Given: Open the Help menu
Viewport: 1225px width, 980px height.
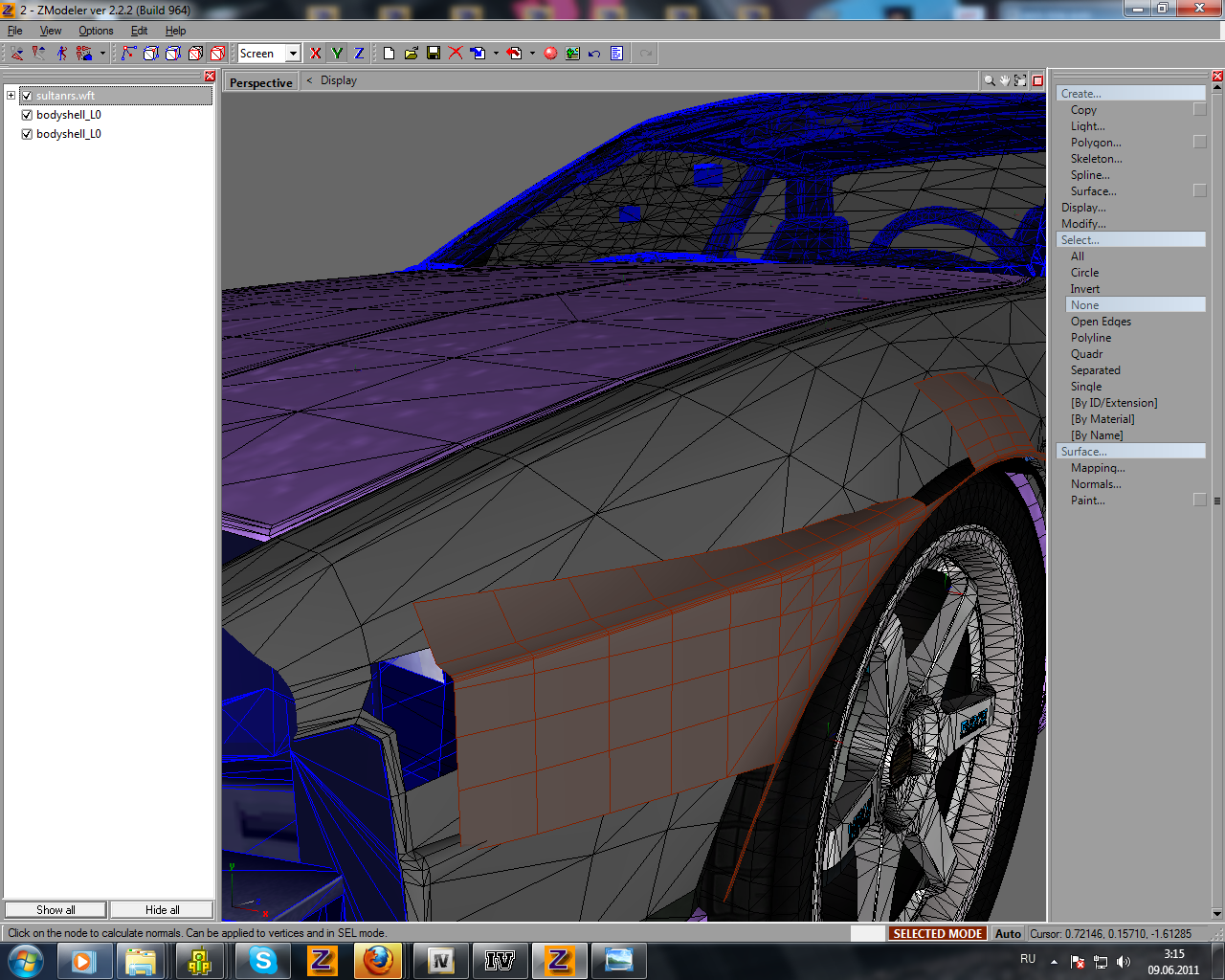Looking at the screenshot, I should tap(176, 31).
